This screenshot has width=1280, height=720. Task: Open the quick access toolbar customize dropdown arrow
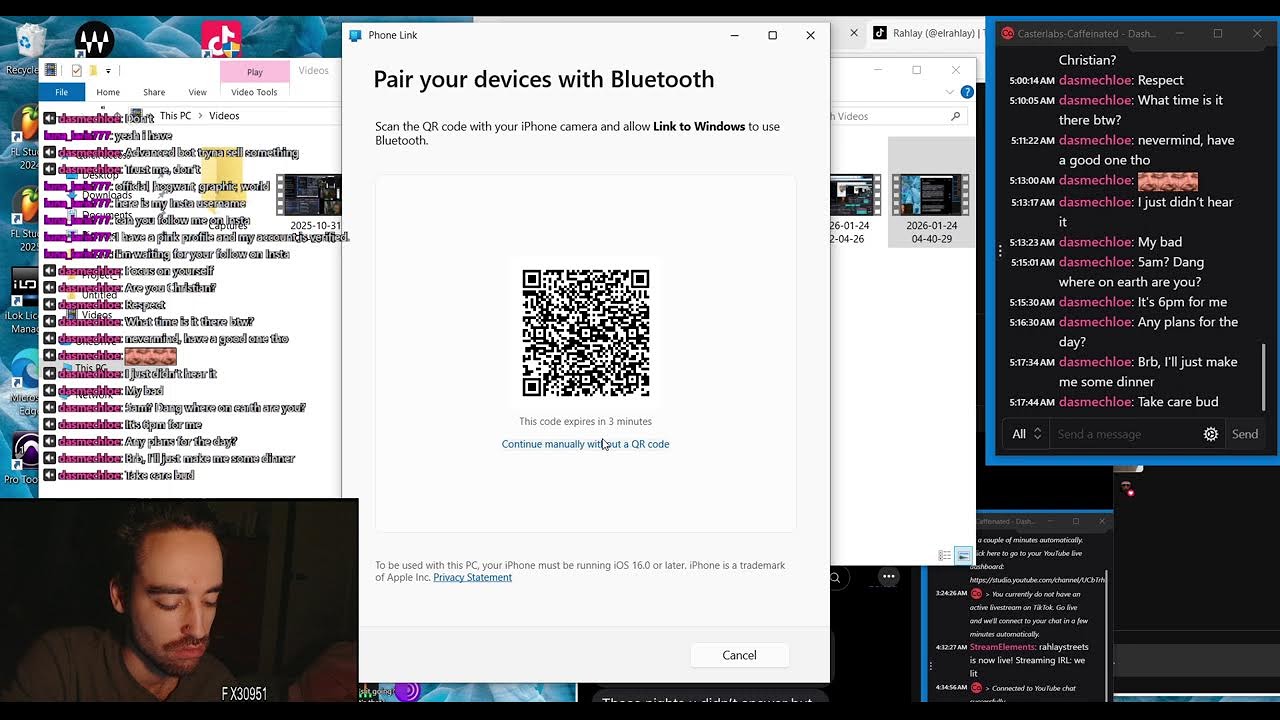coord(108,71)
